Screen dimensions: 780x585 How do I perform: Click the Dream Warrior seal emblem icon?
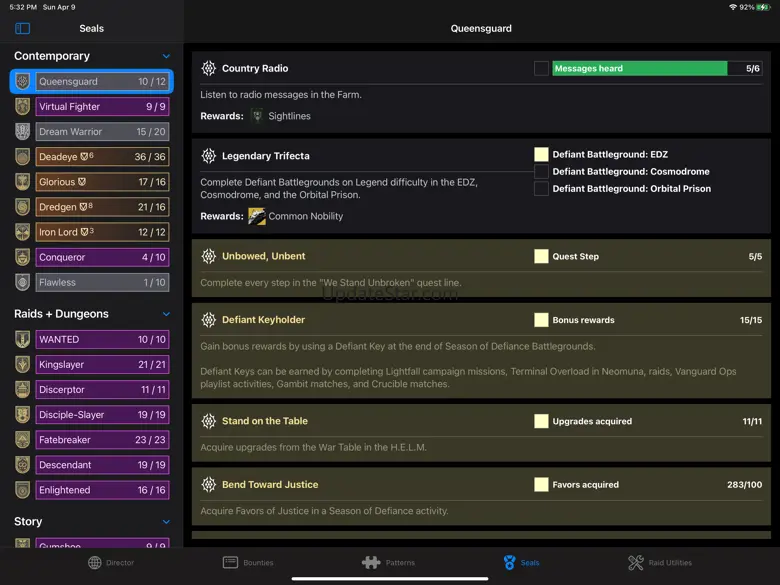click(22, 132)
